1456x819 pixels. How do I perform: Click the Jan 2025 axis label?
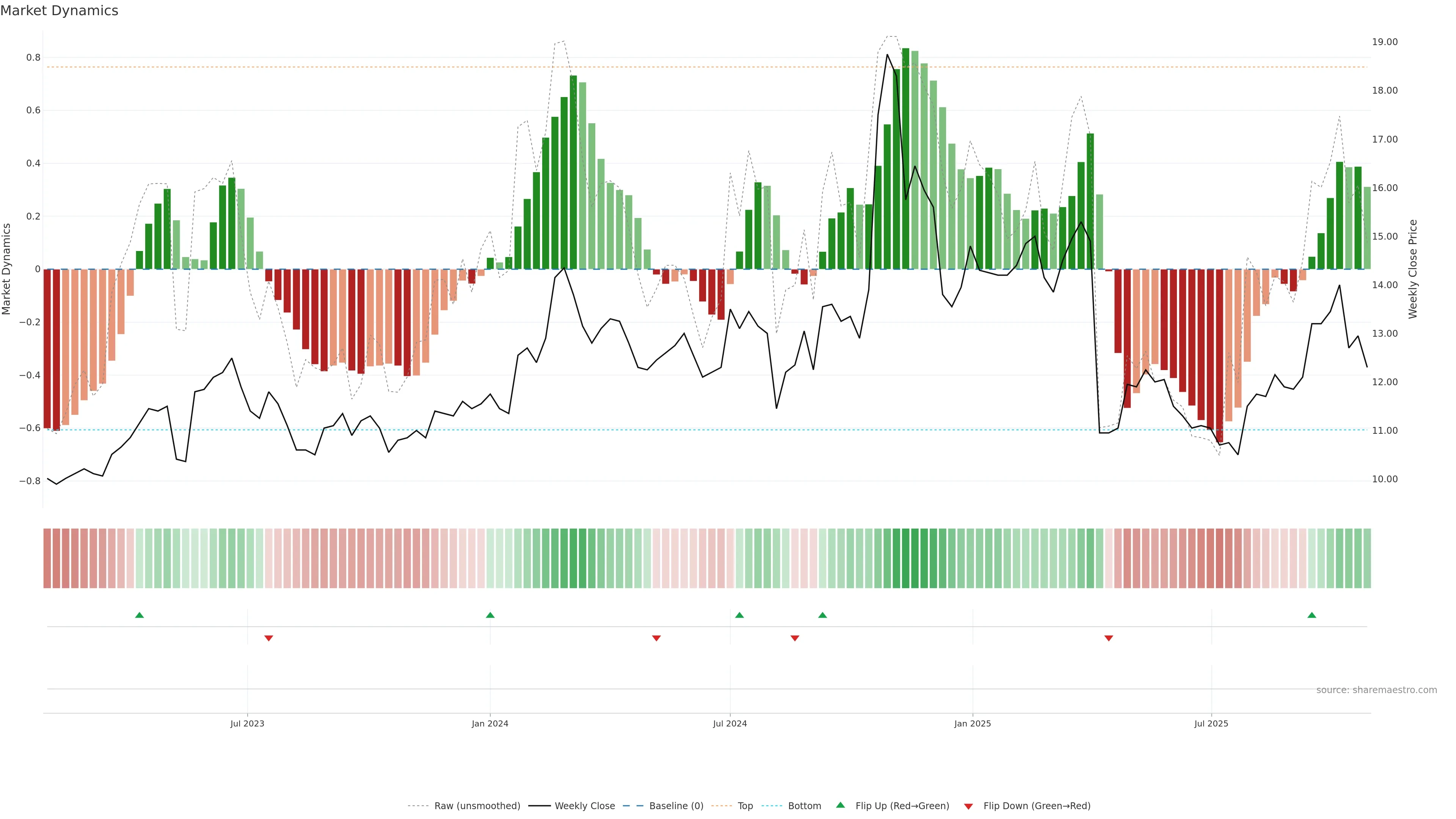click(972, 723)
